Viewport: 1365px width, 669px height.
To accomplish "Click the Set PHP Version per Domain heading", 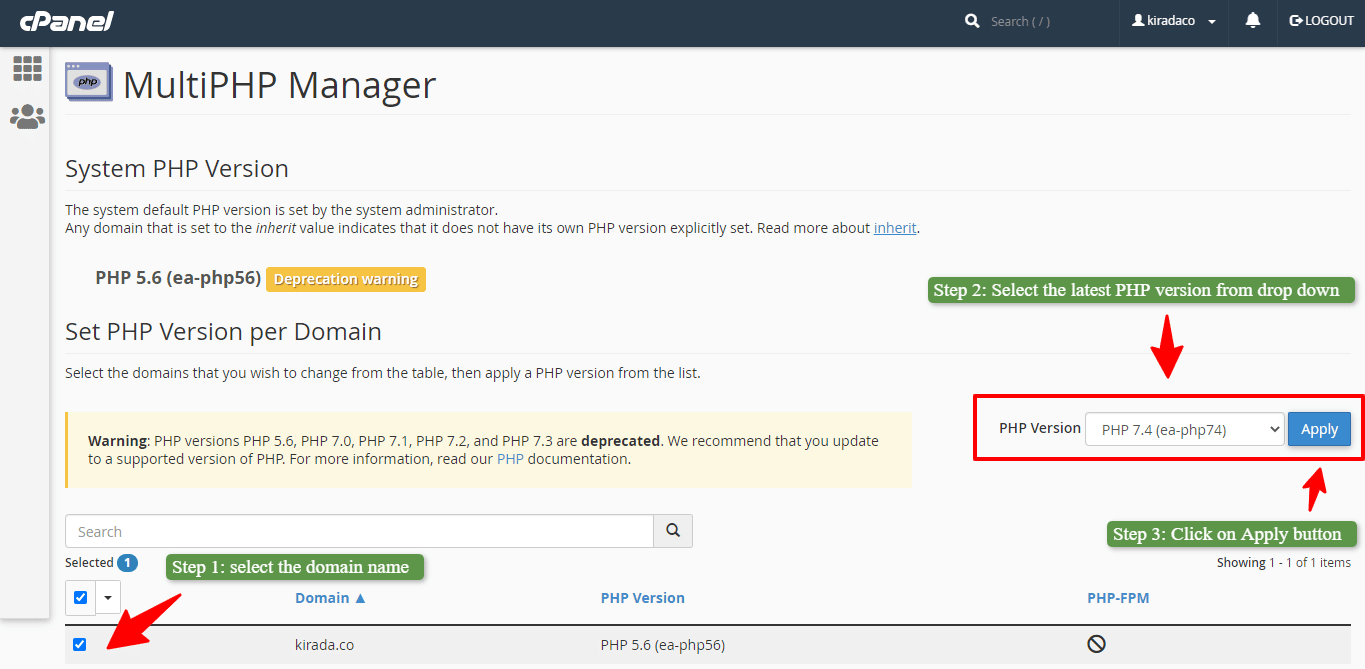I will [223, 331].
